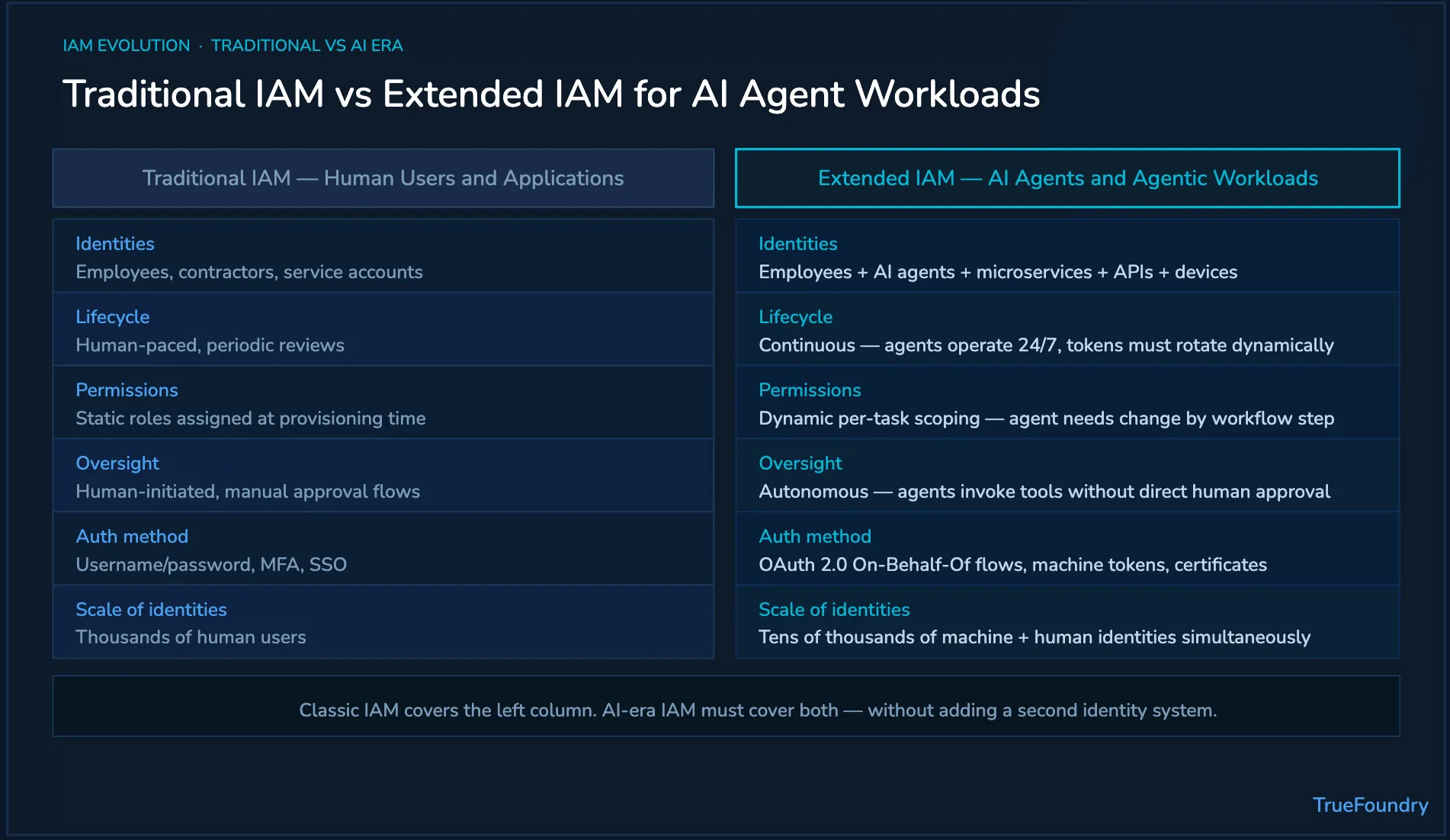Click the 'Permissions' label in Extended column
Viewport: 1450px width, 840px height.
pos(810,390)
